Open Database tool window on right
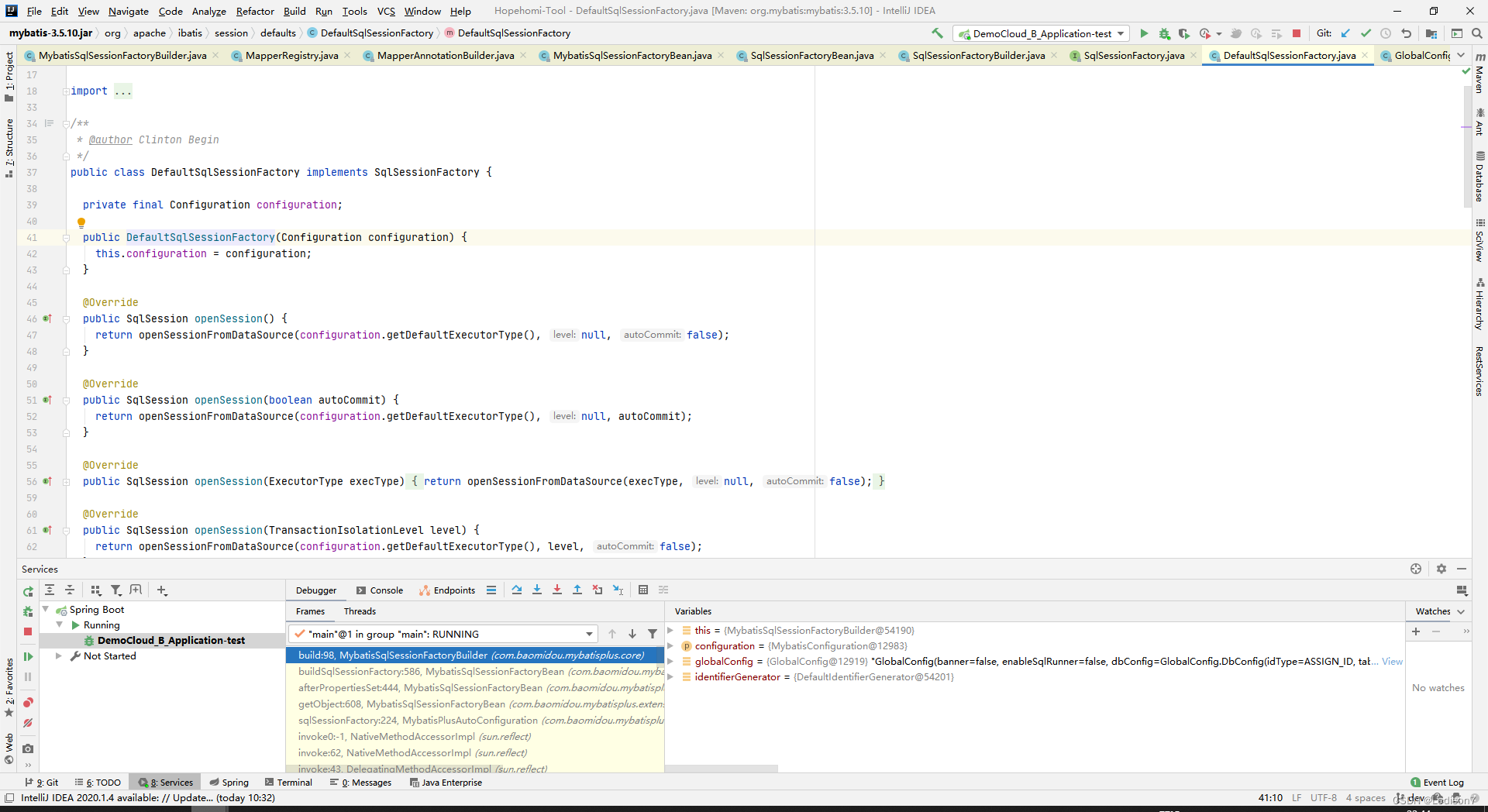This screenshot has height=812, width=1488. click(1479, 177)
